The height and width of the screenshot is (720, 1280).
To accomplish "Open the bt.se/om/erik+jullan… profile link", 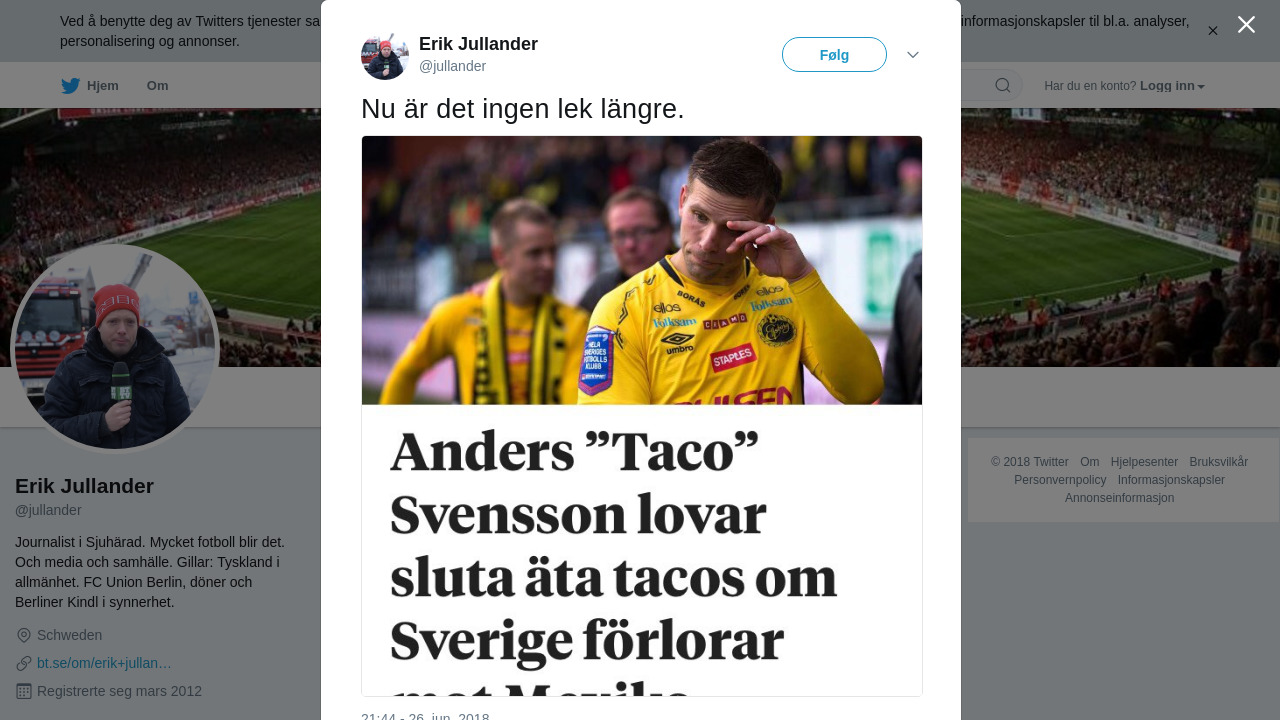I will [x=104, y=663].
